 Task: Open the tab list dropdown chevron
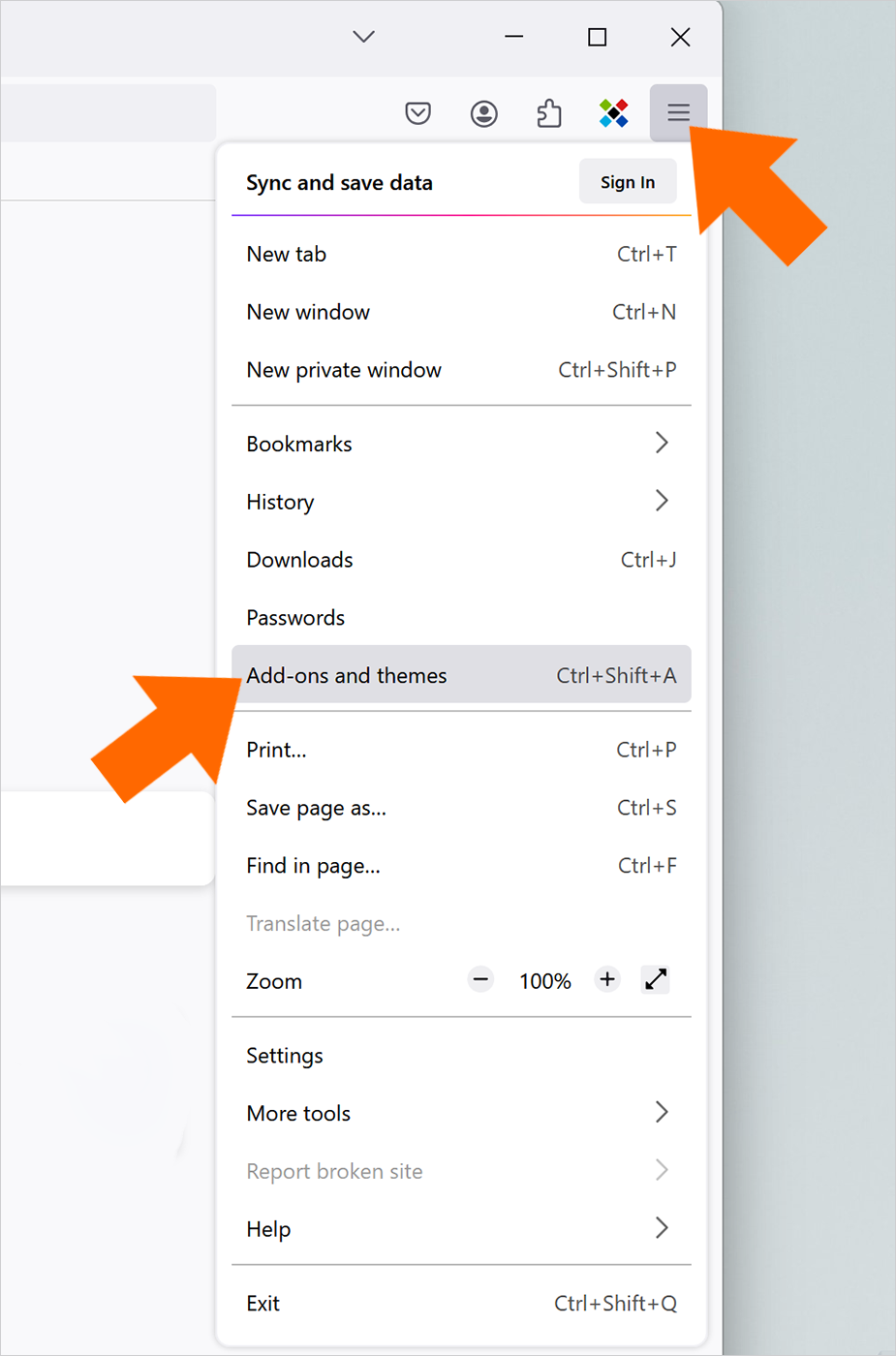[x=363, y=37]
